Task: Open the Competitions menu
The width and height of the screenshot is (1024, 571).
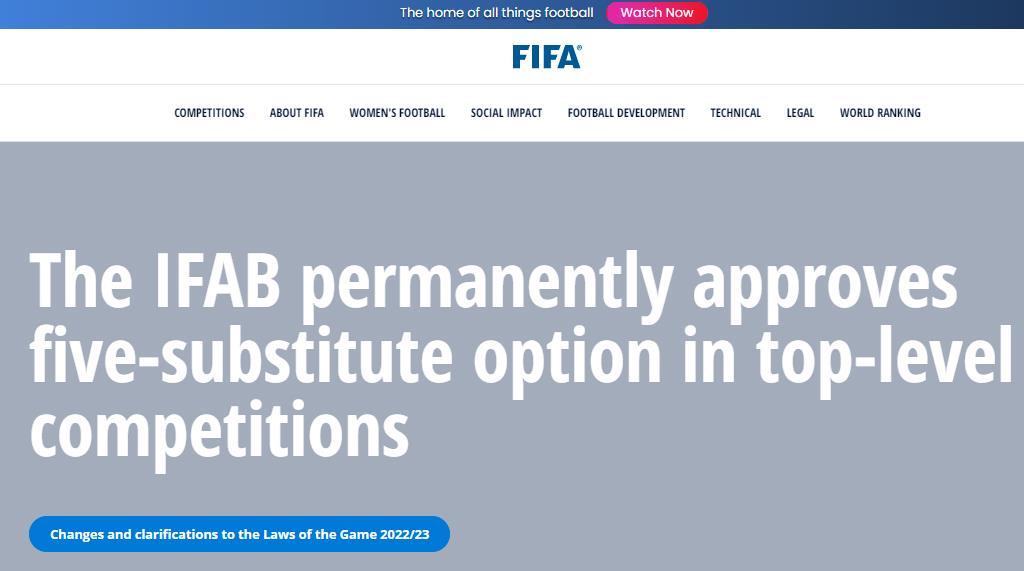Action: (x=209, y=113)
